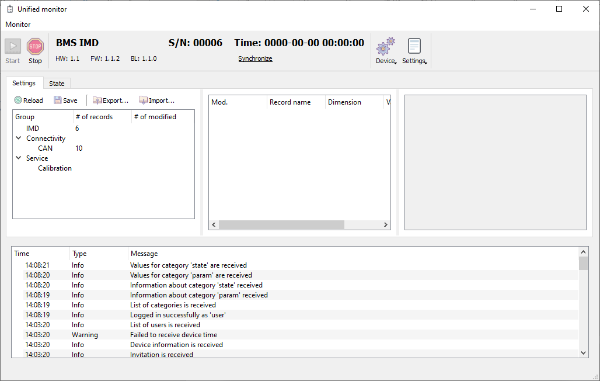Click the BMS IMD device name
The width and height of the screenshot is (600, 381).
(77, 42)
